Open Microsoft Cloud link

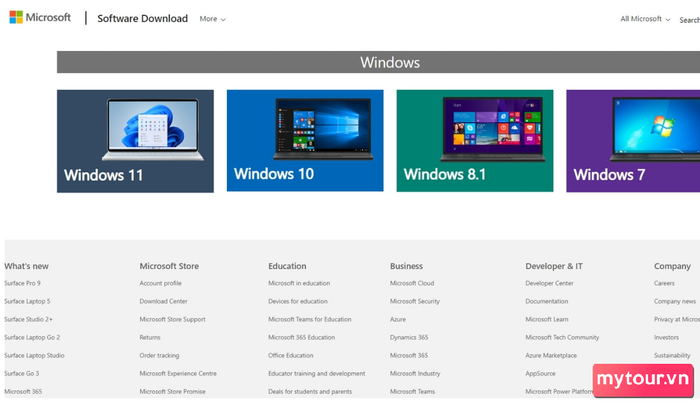click(x=412, y=283)
